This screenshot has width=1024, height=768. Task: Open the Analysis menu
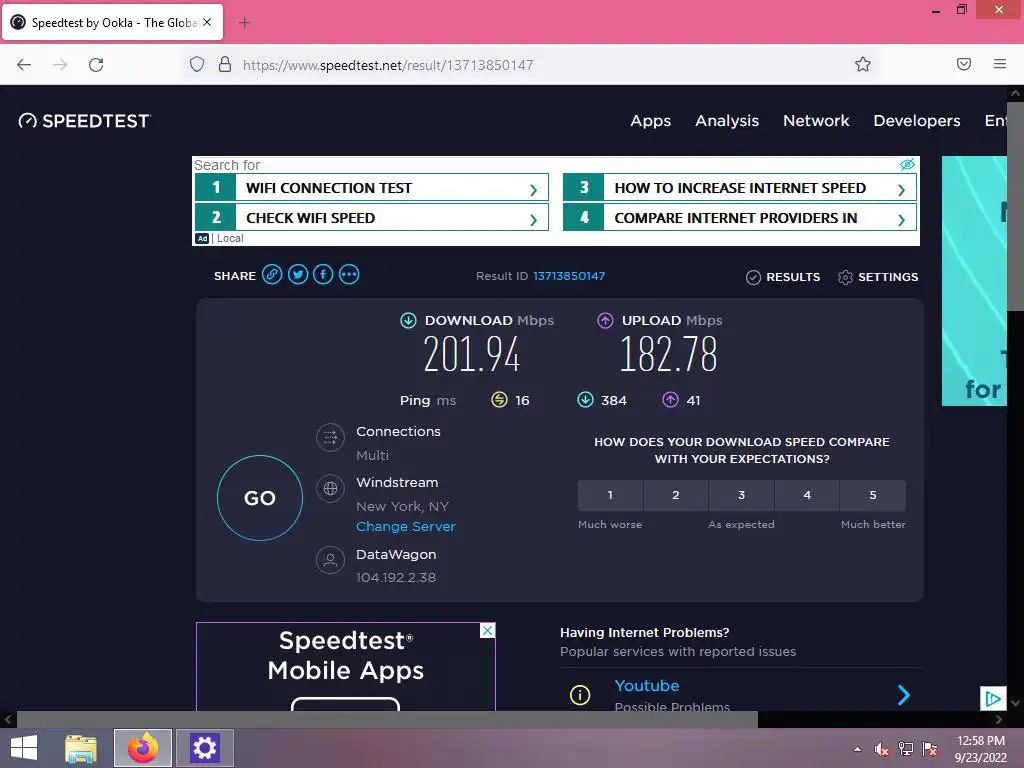point(727,121)
